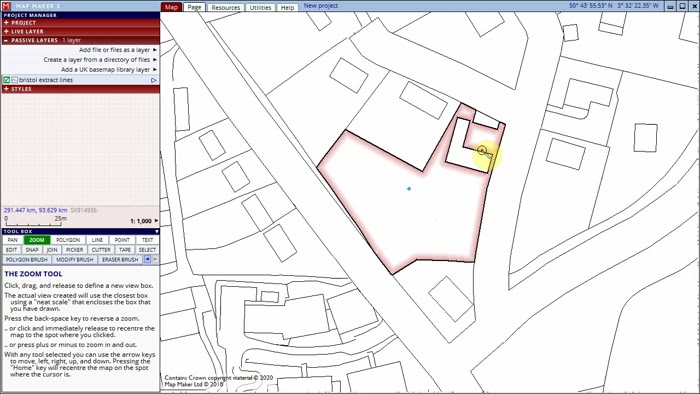The width and height of the screenshot is (700, 394).
Task: Click the line-type icon beside bristol extract lines
Action: point(14,80)
